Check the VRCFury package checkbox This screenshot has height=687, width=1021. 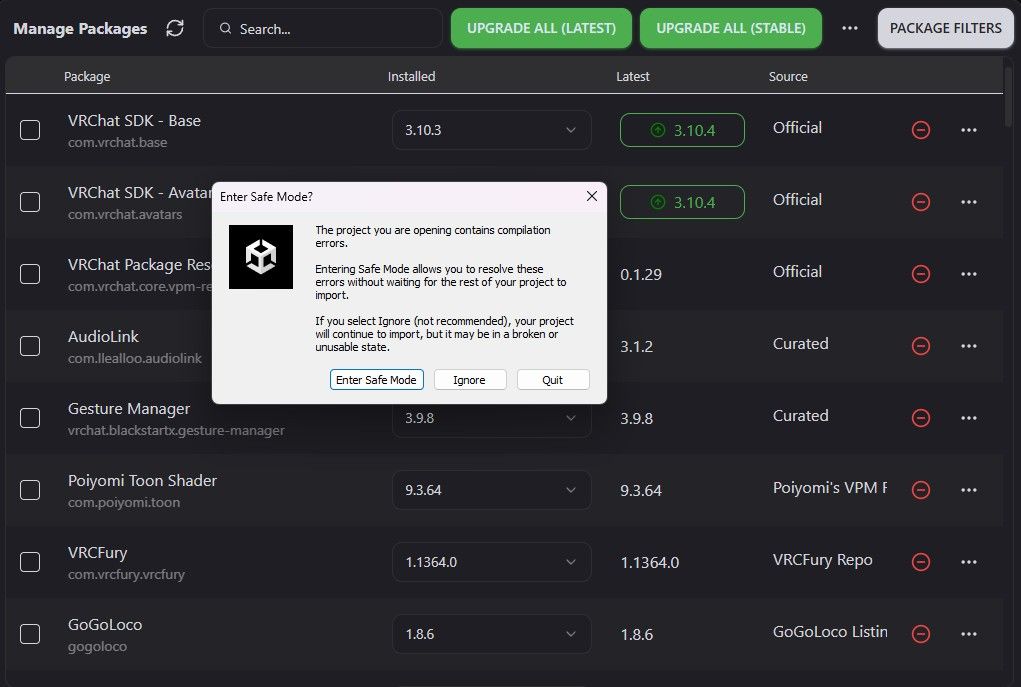coord(30,561)
